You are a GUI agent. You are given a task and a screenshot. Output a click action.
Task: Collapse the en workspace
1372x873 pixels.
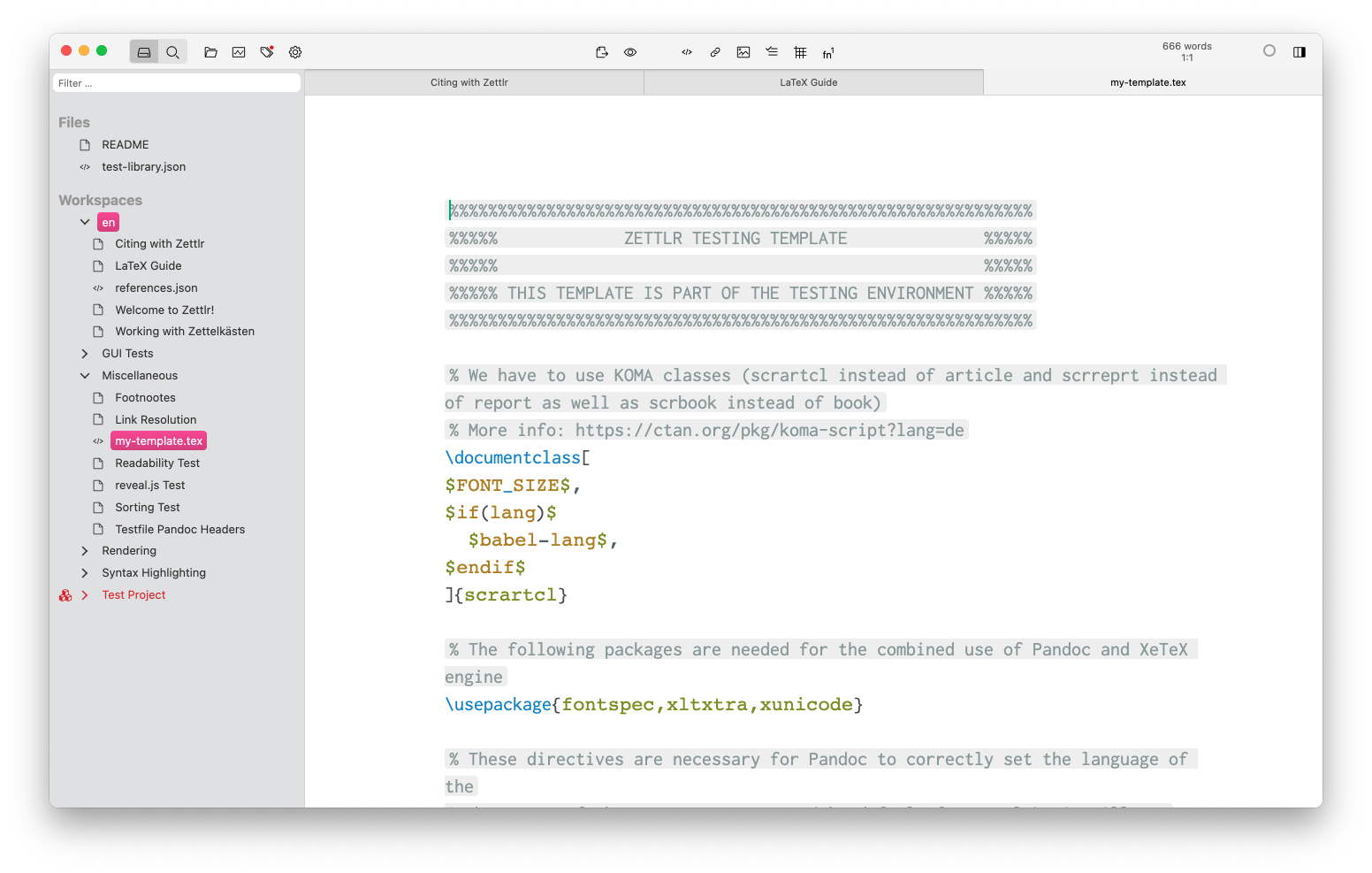pos(85,221)
